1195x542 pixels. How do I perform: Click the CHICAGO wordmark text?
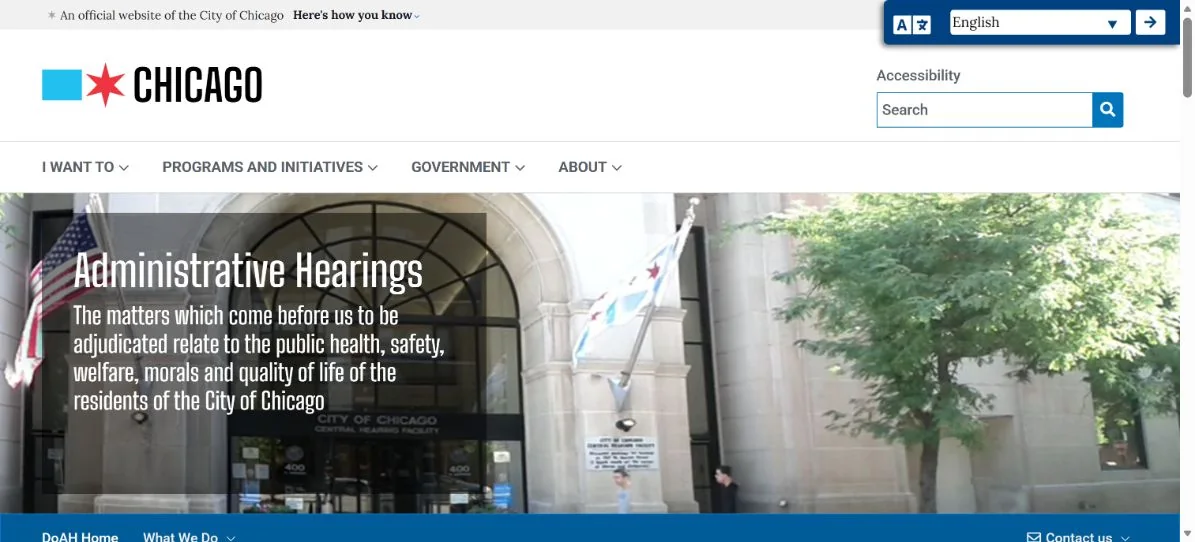pyautogui.click(x=197, y=85)
